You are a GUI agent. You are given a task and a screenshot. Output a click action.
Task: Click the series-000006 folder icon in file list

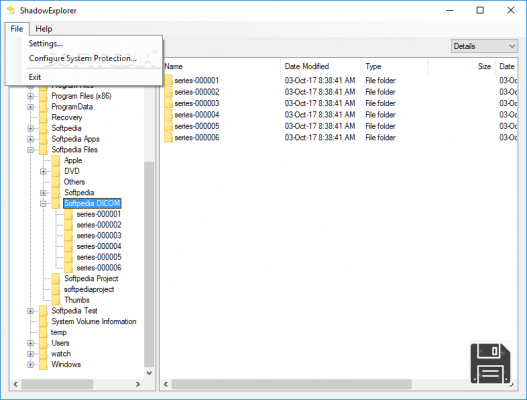[x=168, y=137]
